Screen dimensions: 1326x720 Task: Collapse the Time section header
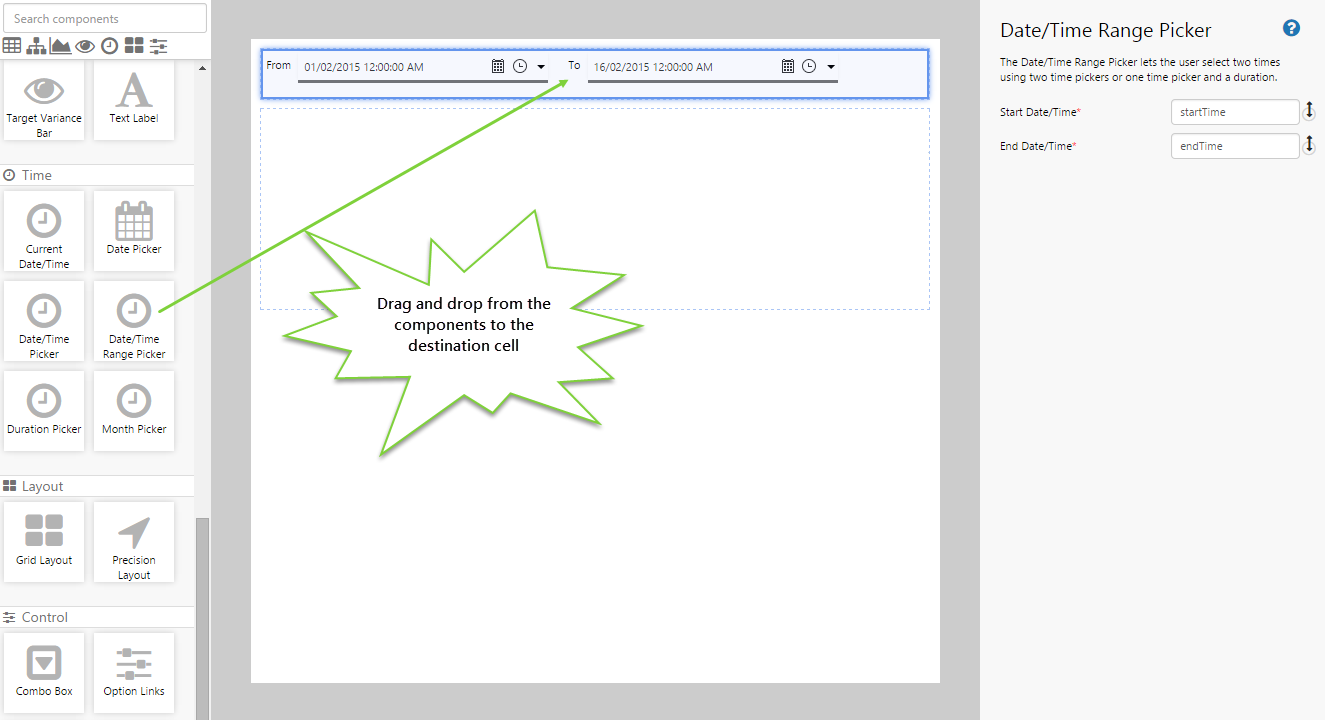tap(36, 175)
